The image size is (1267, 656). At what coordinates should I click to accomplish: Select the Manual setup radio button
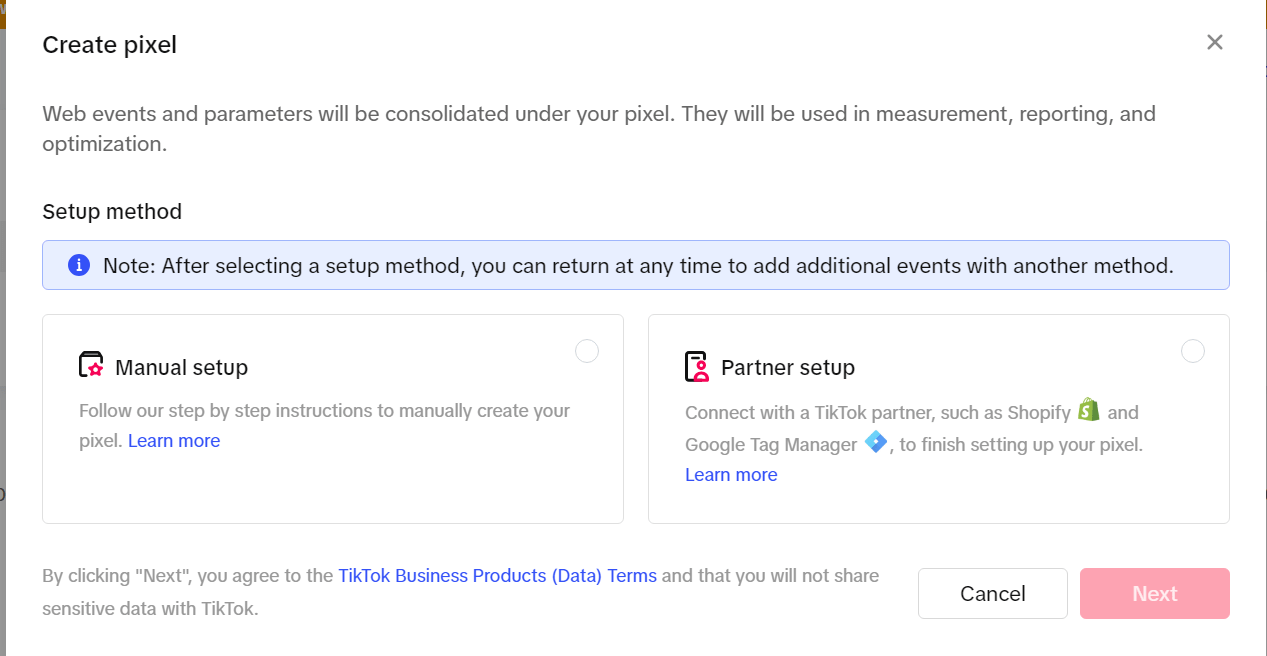pyautogui.click(x=587, y=351)
